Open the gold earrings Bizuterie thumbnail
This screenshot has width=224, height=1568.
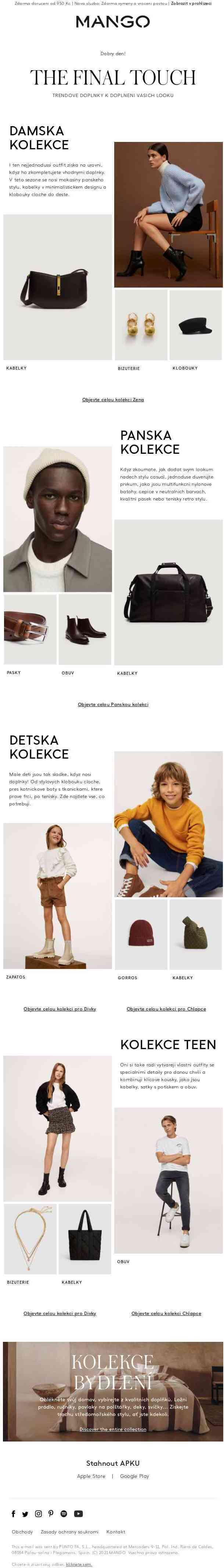tap(141, 325)
